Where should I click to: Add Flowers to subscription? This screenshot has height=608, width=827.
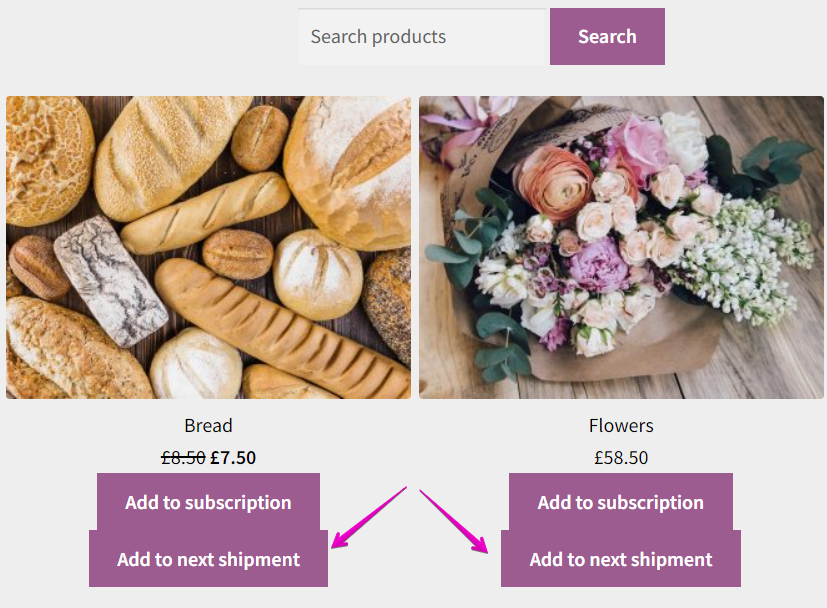[621, 502]
